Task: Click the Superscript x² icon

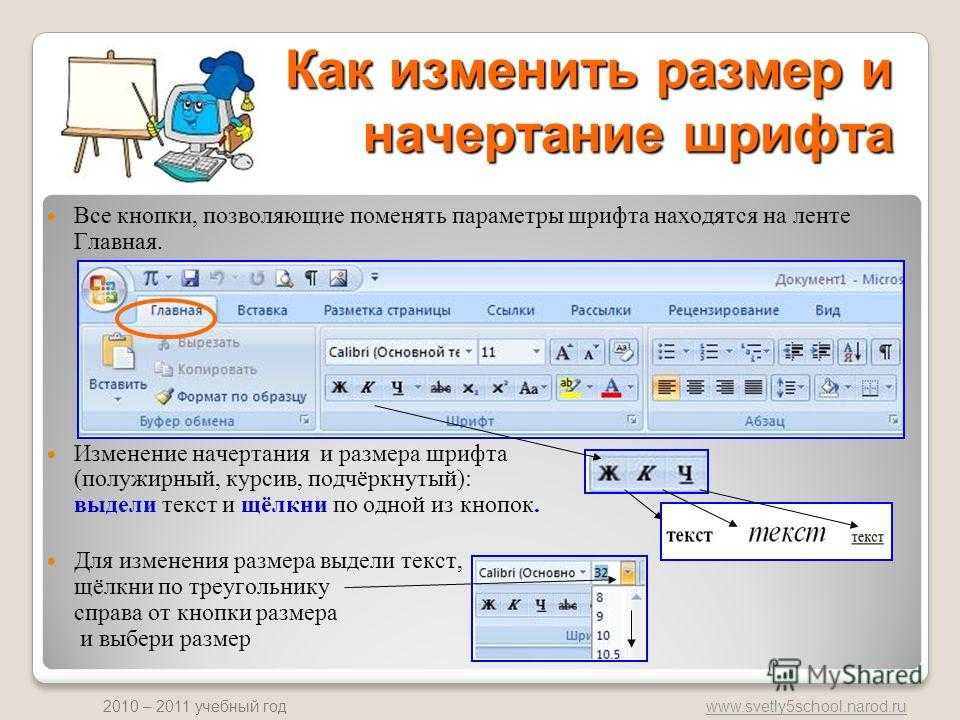Action: click(499, 388)
